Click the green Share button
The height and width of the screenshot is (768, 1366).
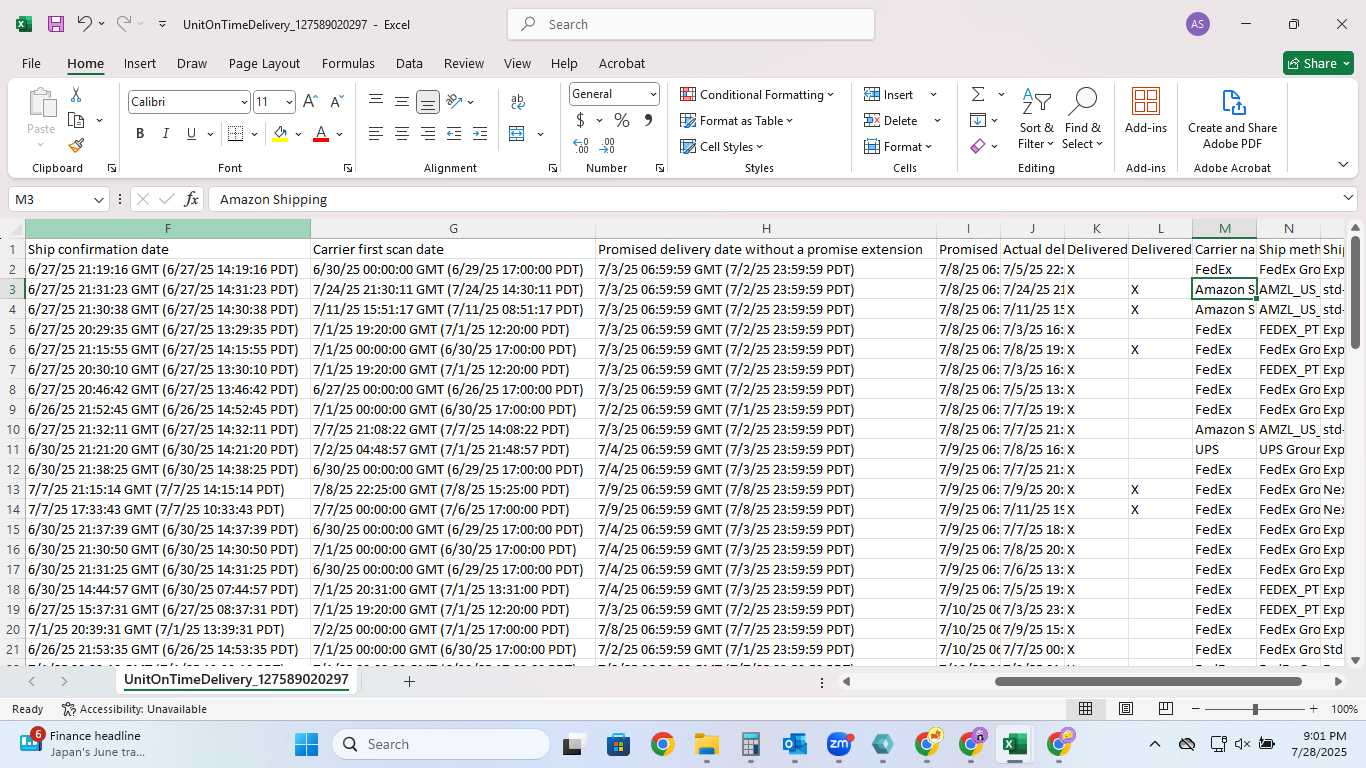tap(1318, 63)
